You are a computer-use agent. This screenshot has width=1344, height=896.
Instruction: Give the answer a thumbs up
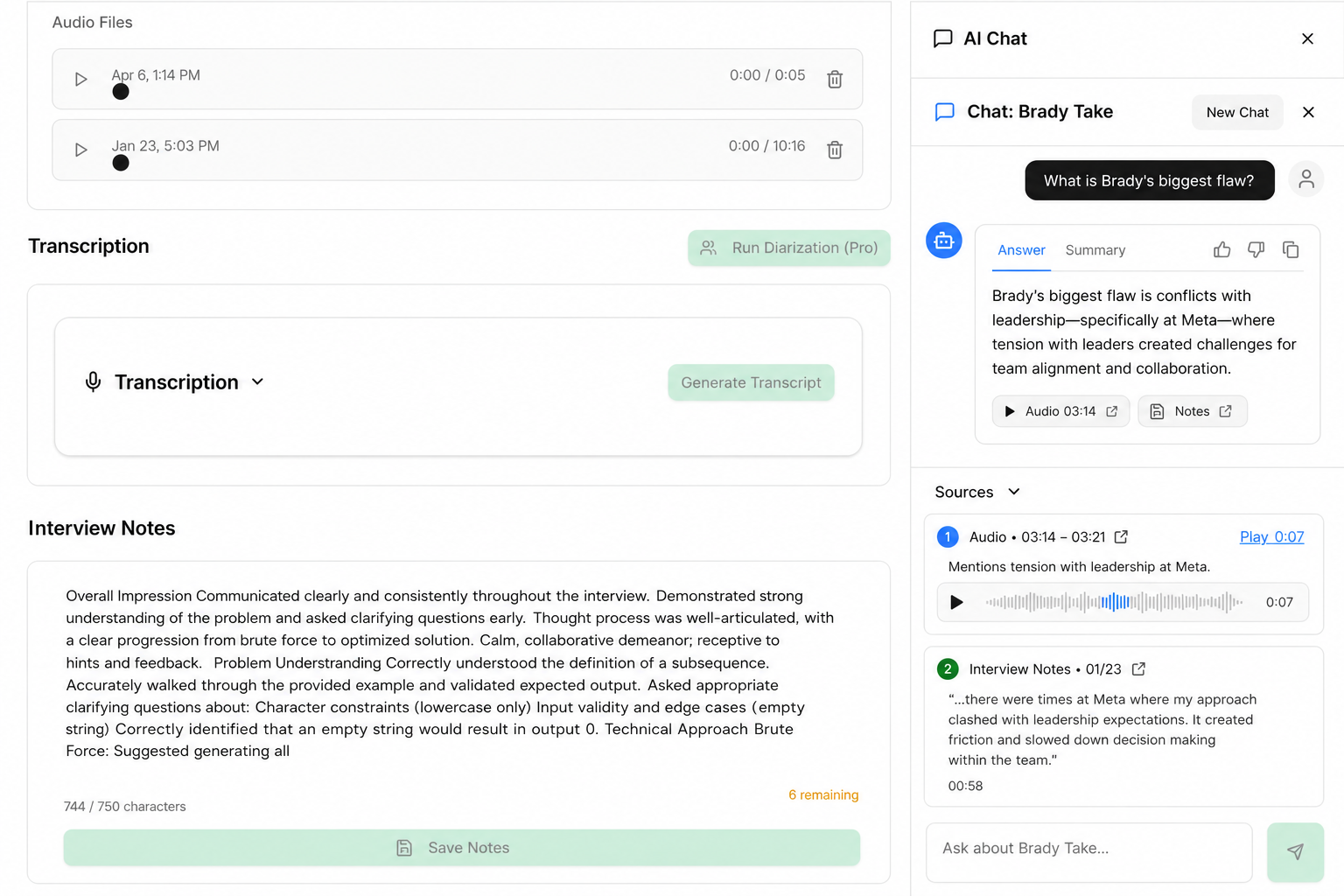tap(1222, 250)
